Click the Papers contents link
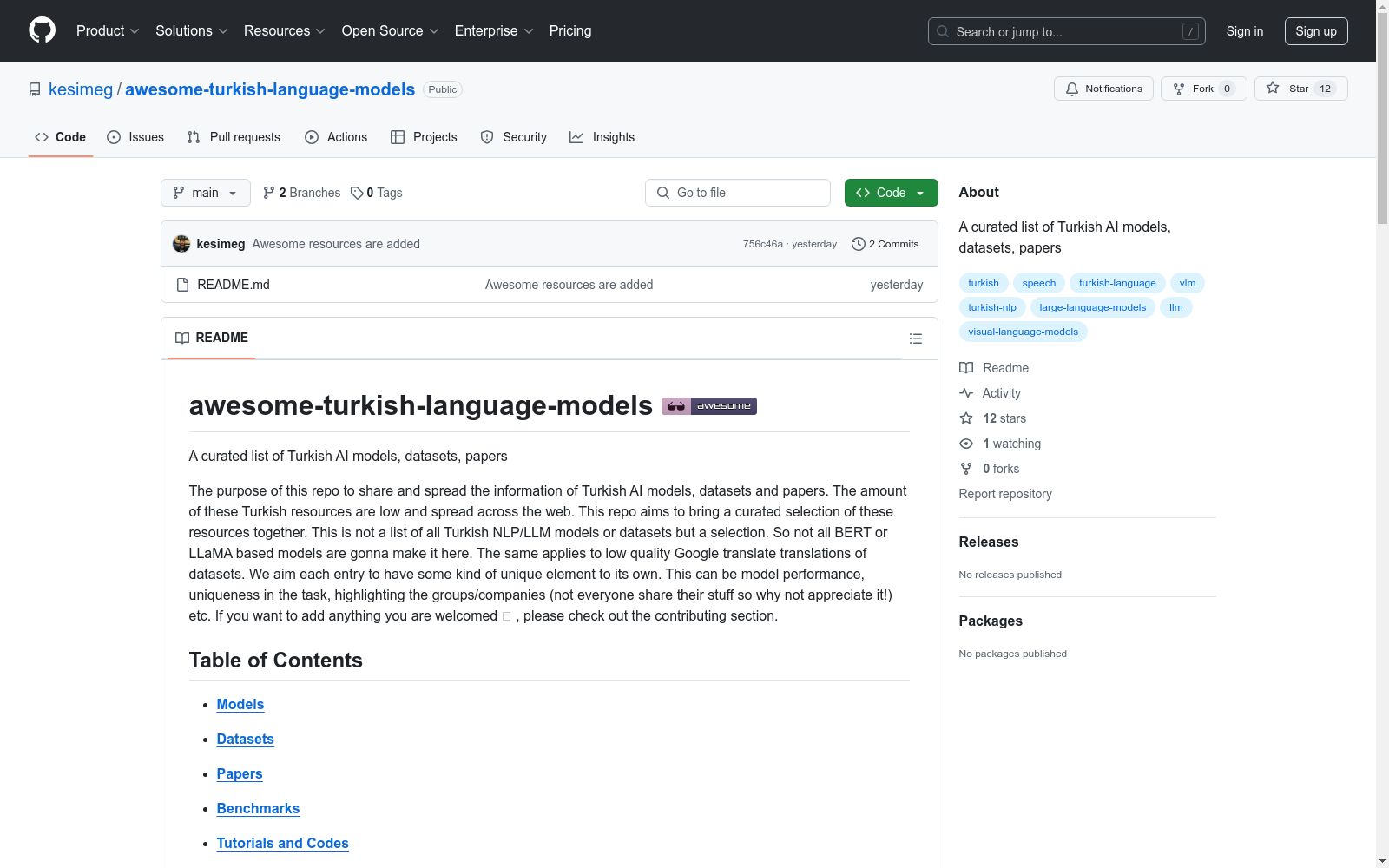The width and height of the screenshot is (1389, 868). [240, 774]
